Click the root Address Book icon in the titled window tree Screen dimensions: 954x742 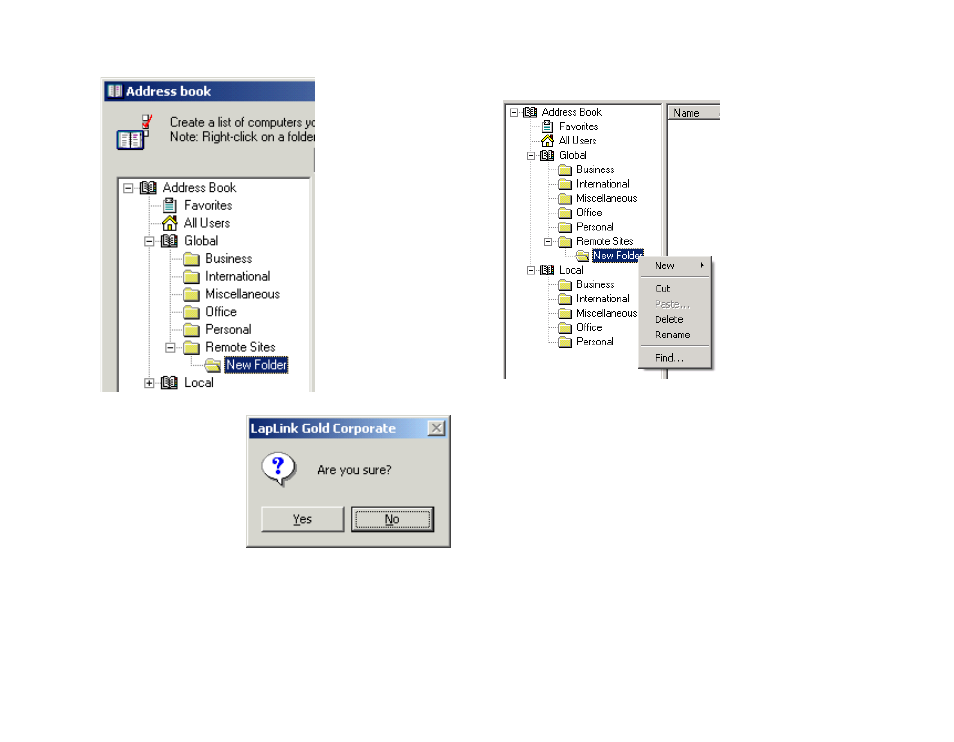point(148,187)
